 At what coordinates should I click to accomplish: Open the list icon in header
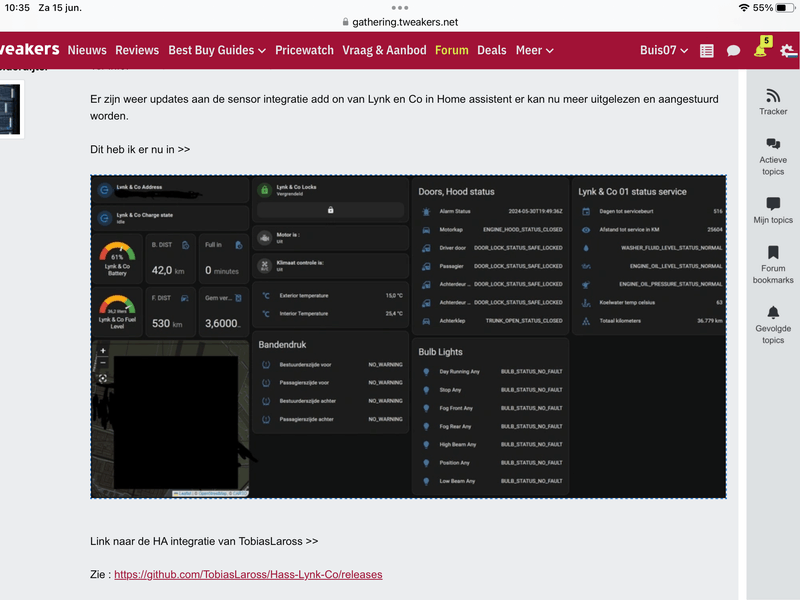click(707, 51)
